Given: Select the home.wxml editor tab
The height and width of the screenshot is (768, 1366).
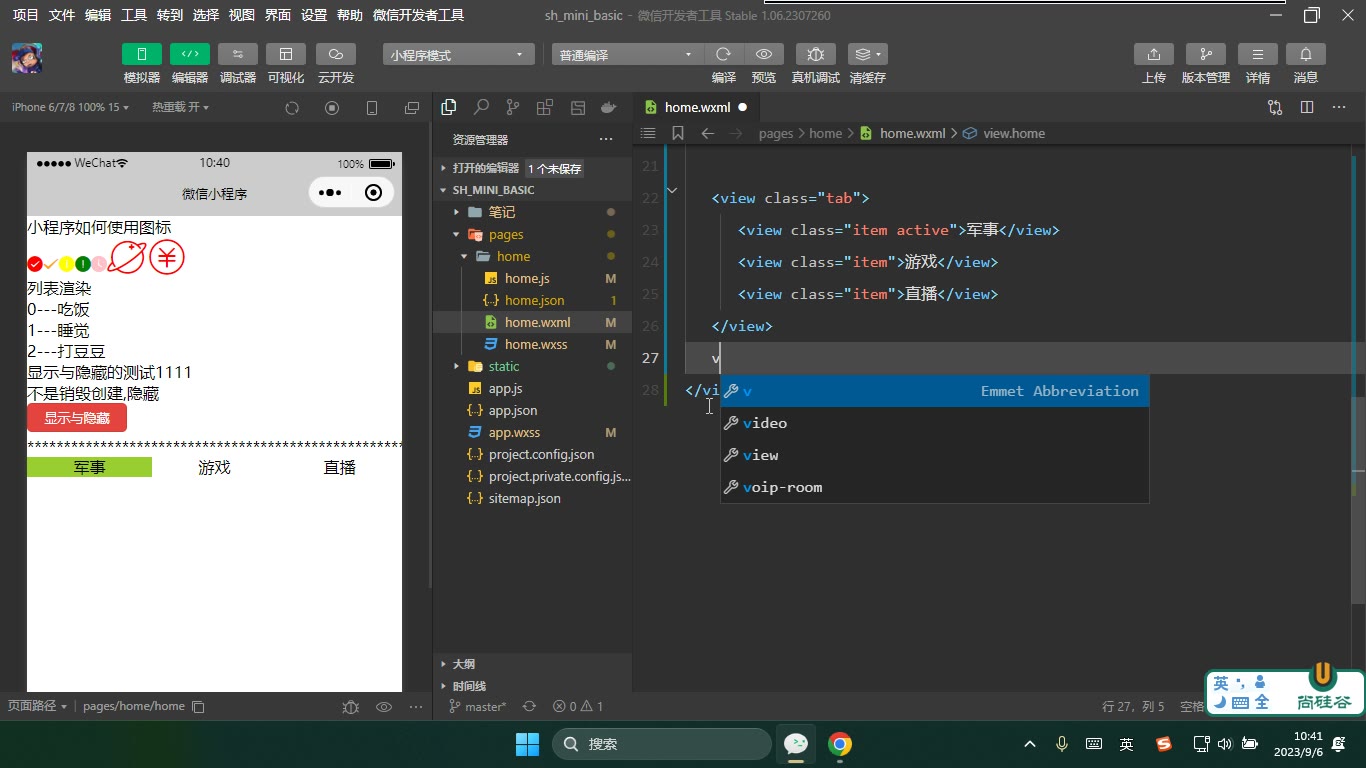Looking at the screenshot, I should tap(696, 107).
